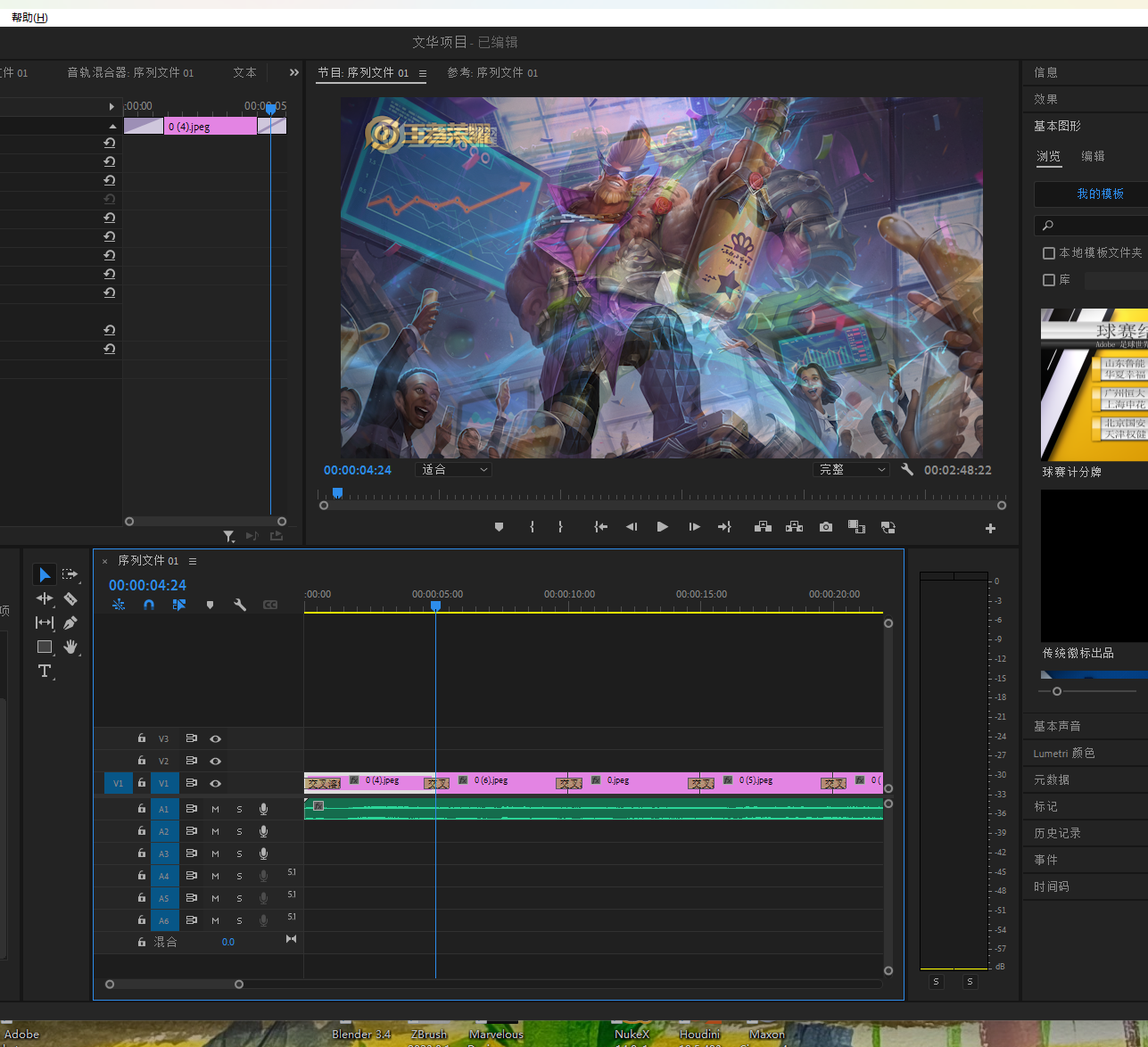Open comparison view button
Image resolution: width=1148 pixels, height=1047 pixels.
[x=856, y=527]
